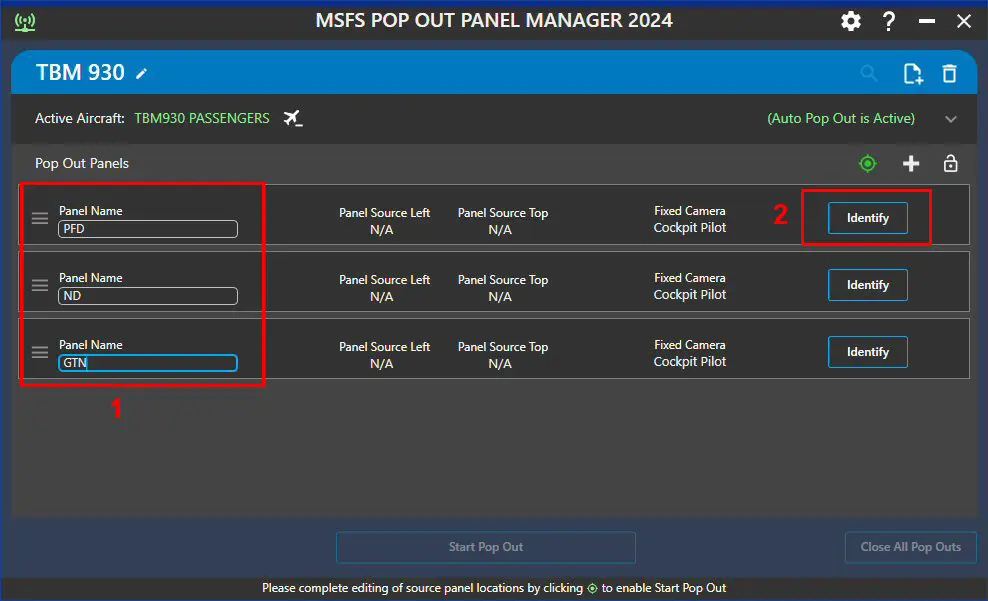
Task: Click Panel Source Left N/A in GTN row
Action: point(384,355)
